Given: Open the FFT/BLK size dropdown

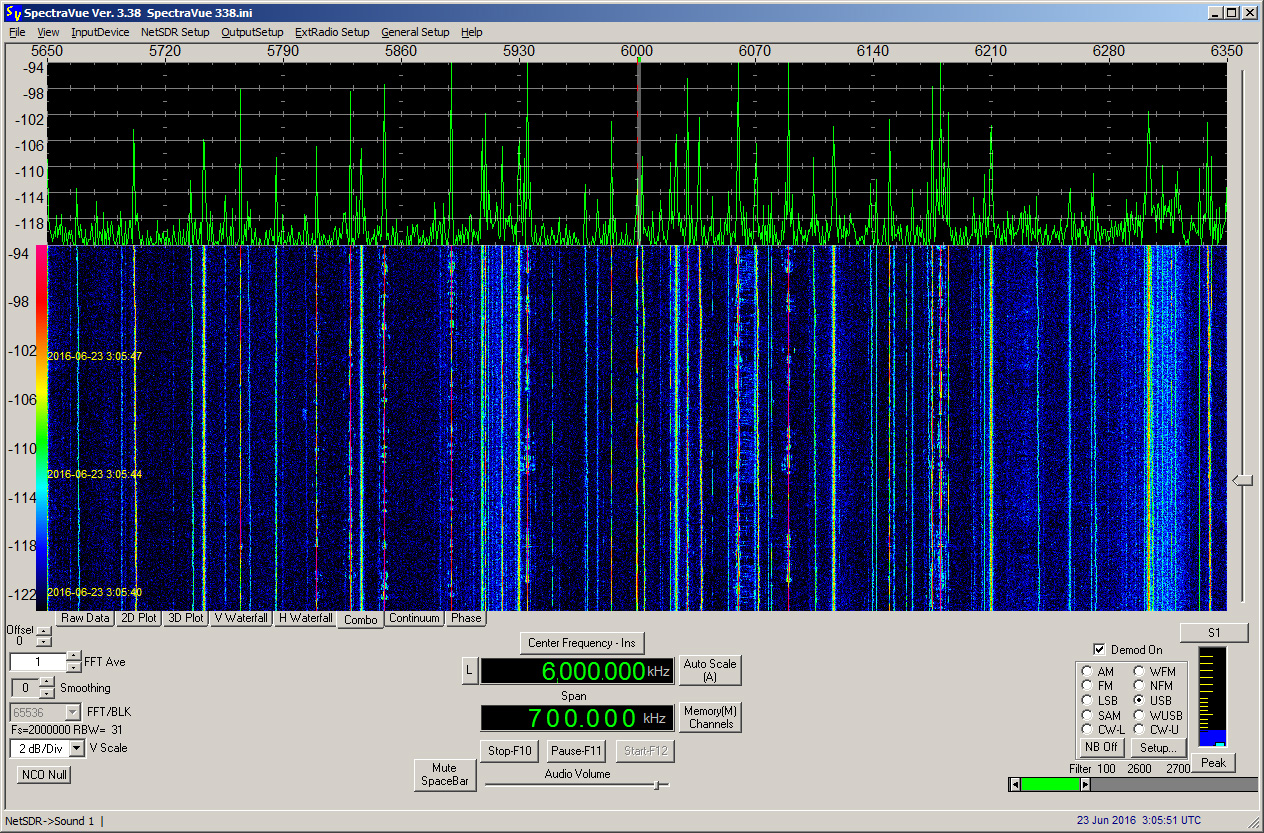Looking at the screenshot, I should 72,712.
